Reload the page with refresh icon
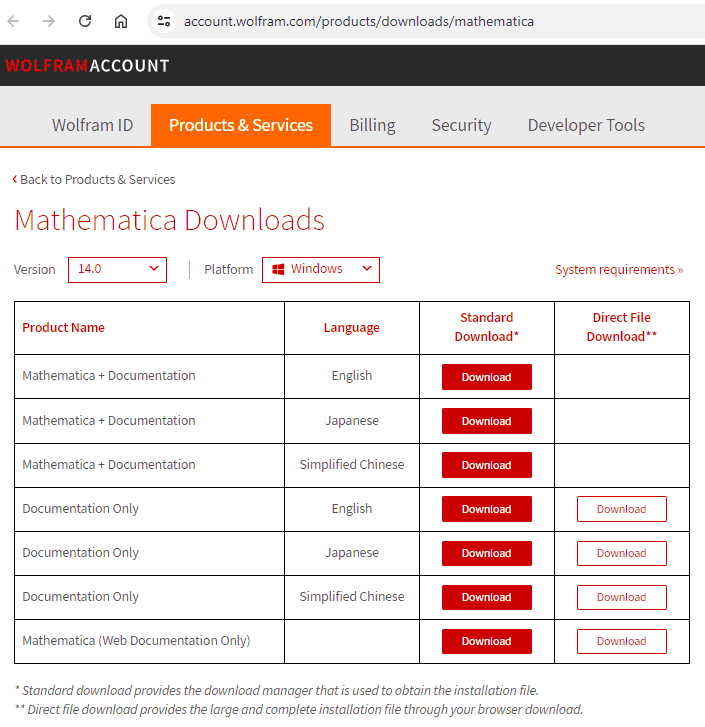 coord(85,21)
